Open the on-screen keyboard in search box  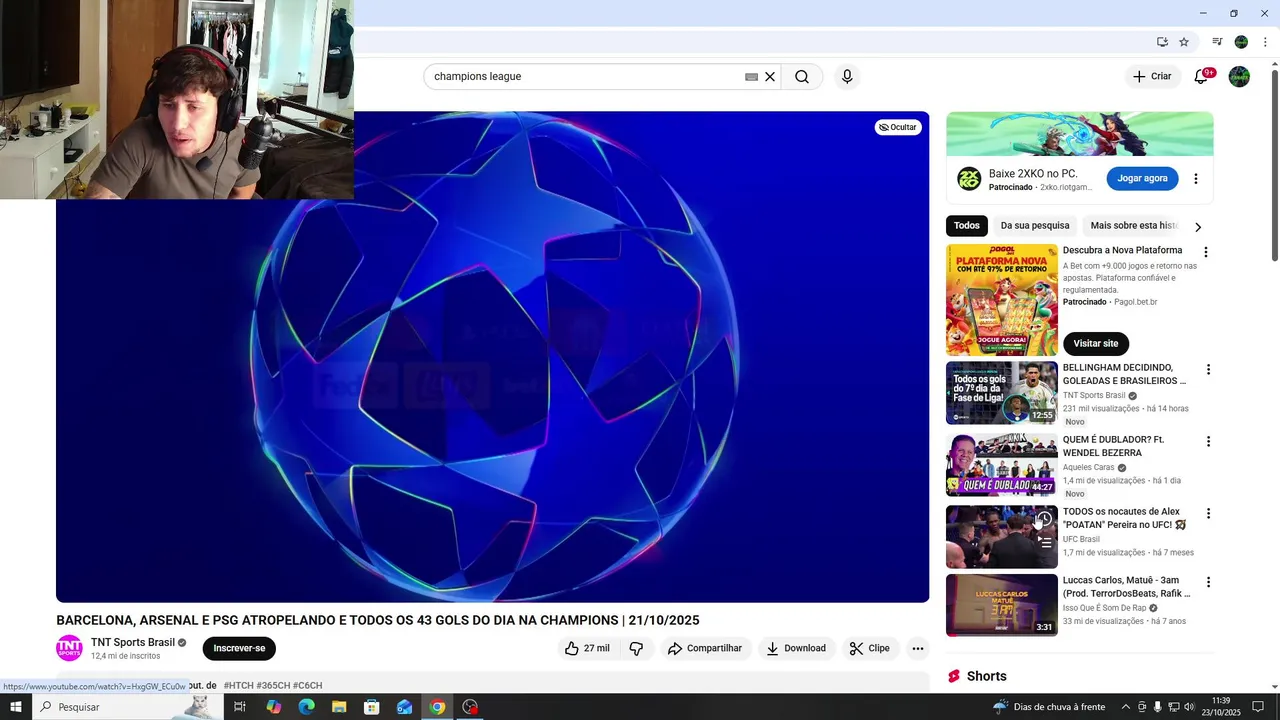coord(751,77)
